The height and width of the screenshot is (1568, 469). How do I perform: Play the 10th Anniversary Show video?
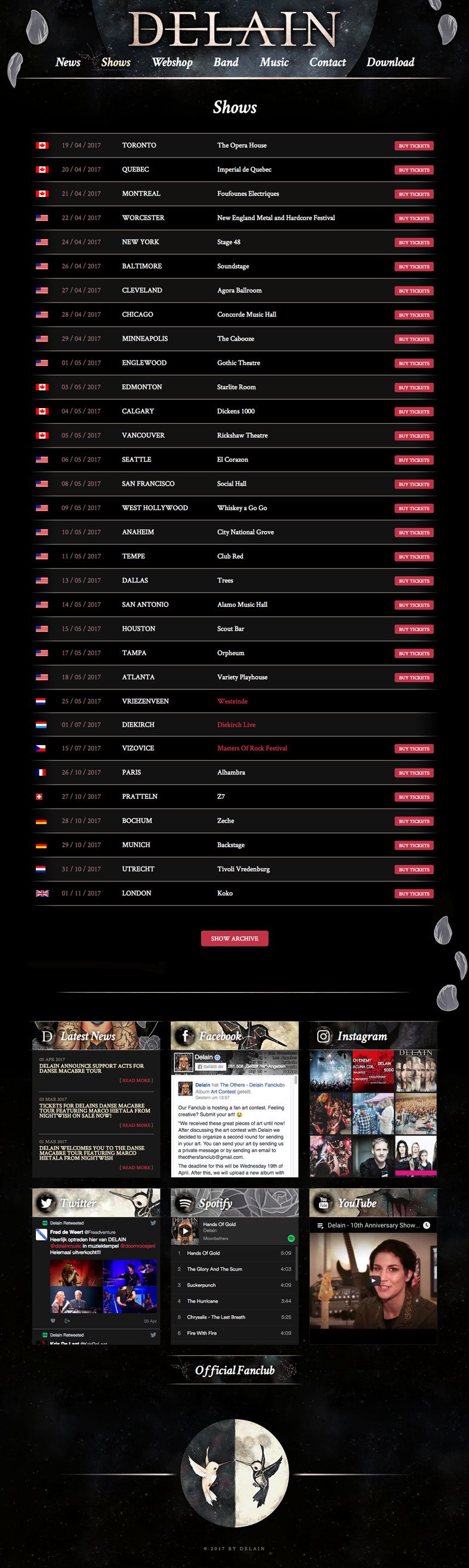pos(373,1280)
